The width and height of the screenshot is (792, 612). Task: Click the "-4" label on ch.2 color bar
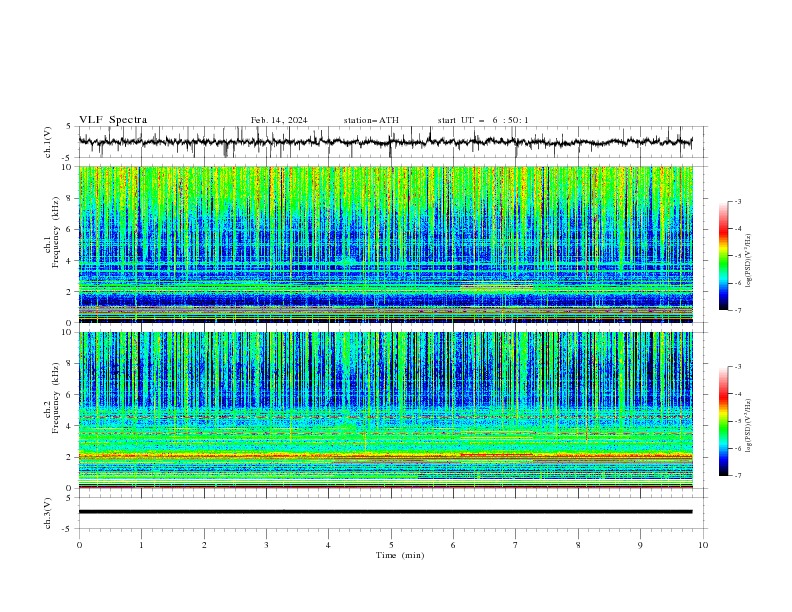tap(737, 394)
